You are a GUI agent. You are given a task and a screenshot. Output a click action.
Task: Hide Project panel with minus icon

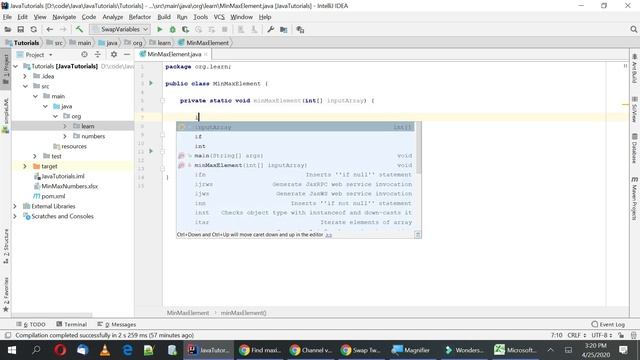(x=127, y=54)
